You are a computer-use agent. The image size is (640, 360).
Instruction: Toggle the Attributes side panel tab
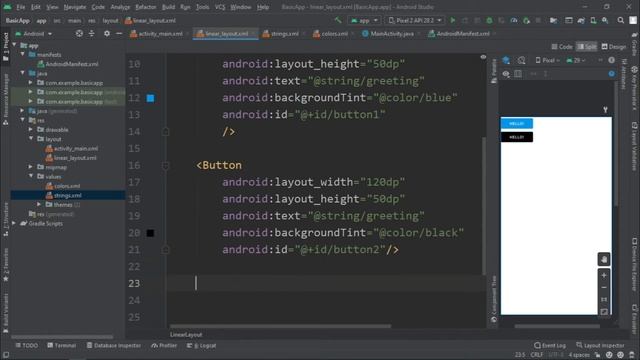[624, 74]
